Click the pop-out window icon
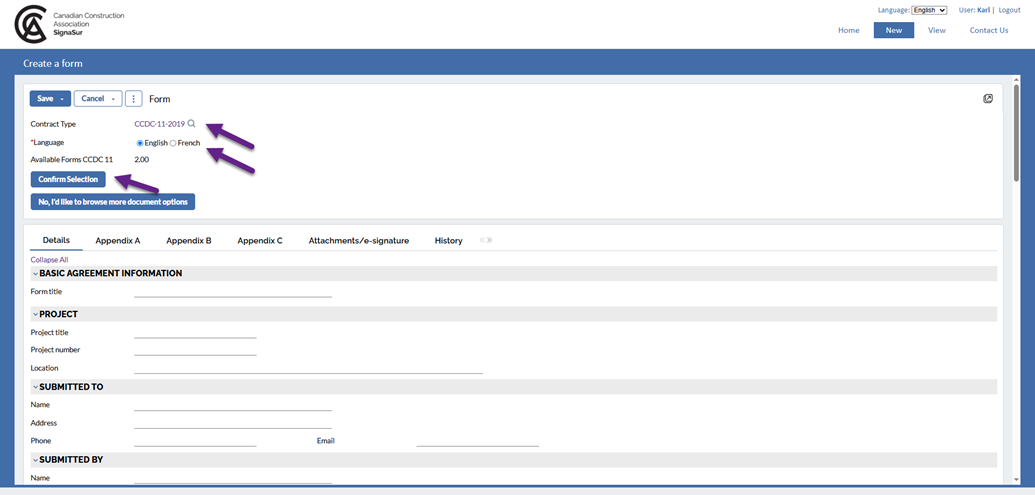Screen dimensions: 1035x495 [988, 99]
